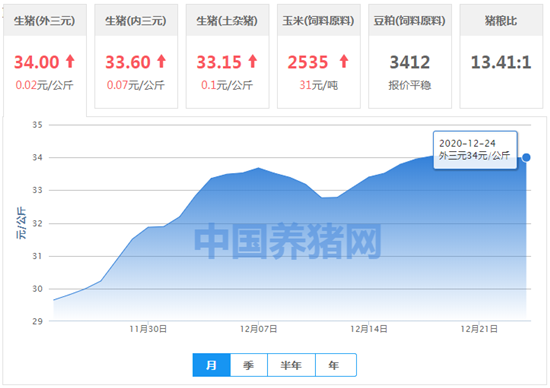Screen dimensions: 550x388
Task: Open the 玉米(饲料原料) price card
Action: coord(318,56)
